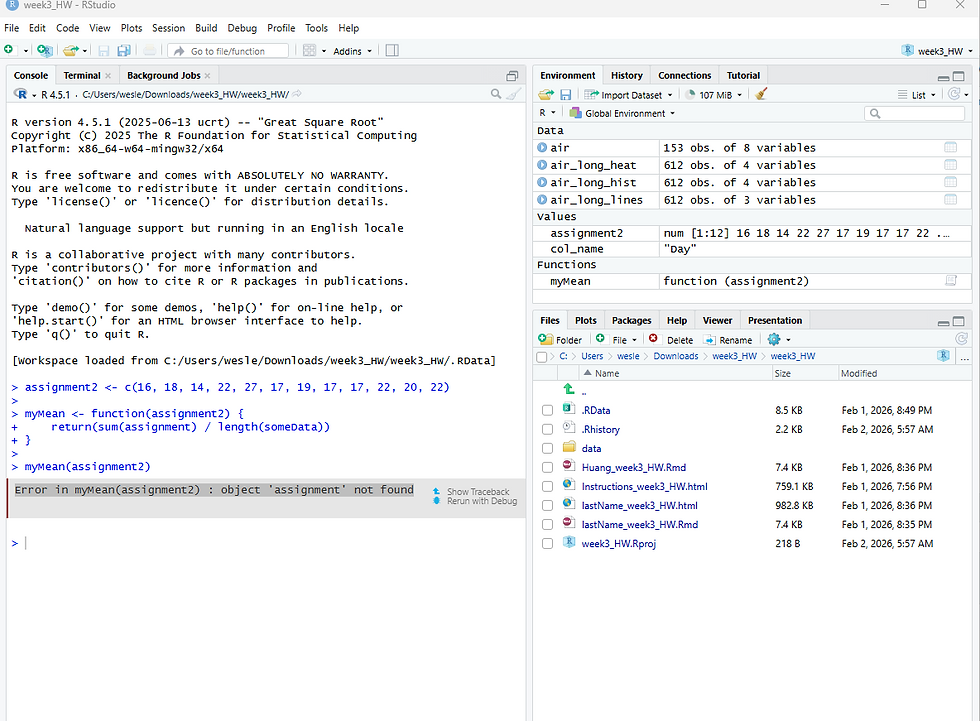Click the Environment search field
The image size is (980, 721).
(x=914, y=113)
